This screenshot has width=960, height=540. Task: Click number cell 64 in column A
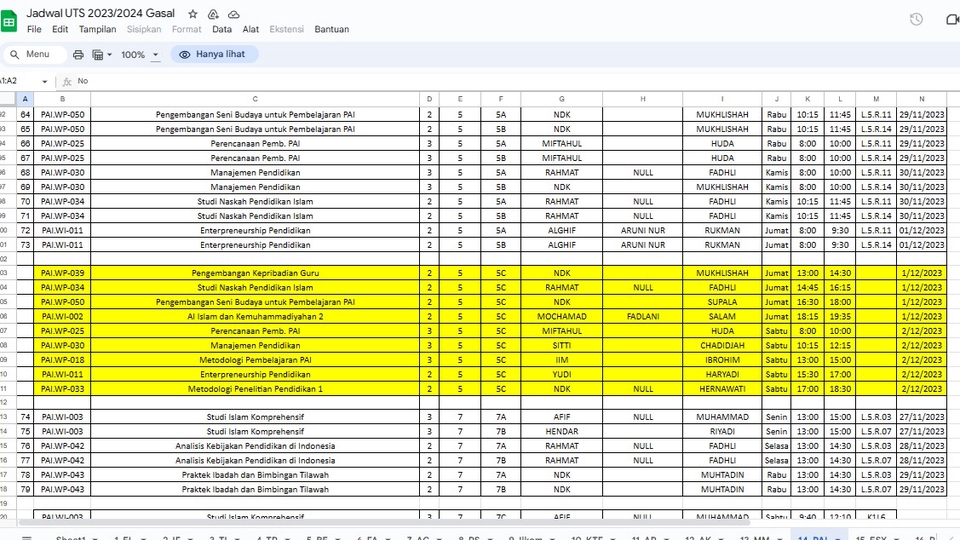[x=25, y=114]
